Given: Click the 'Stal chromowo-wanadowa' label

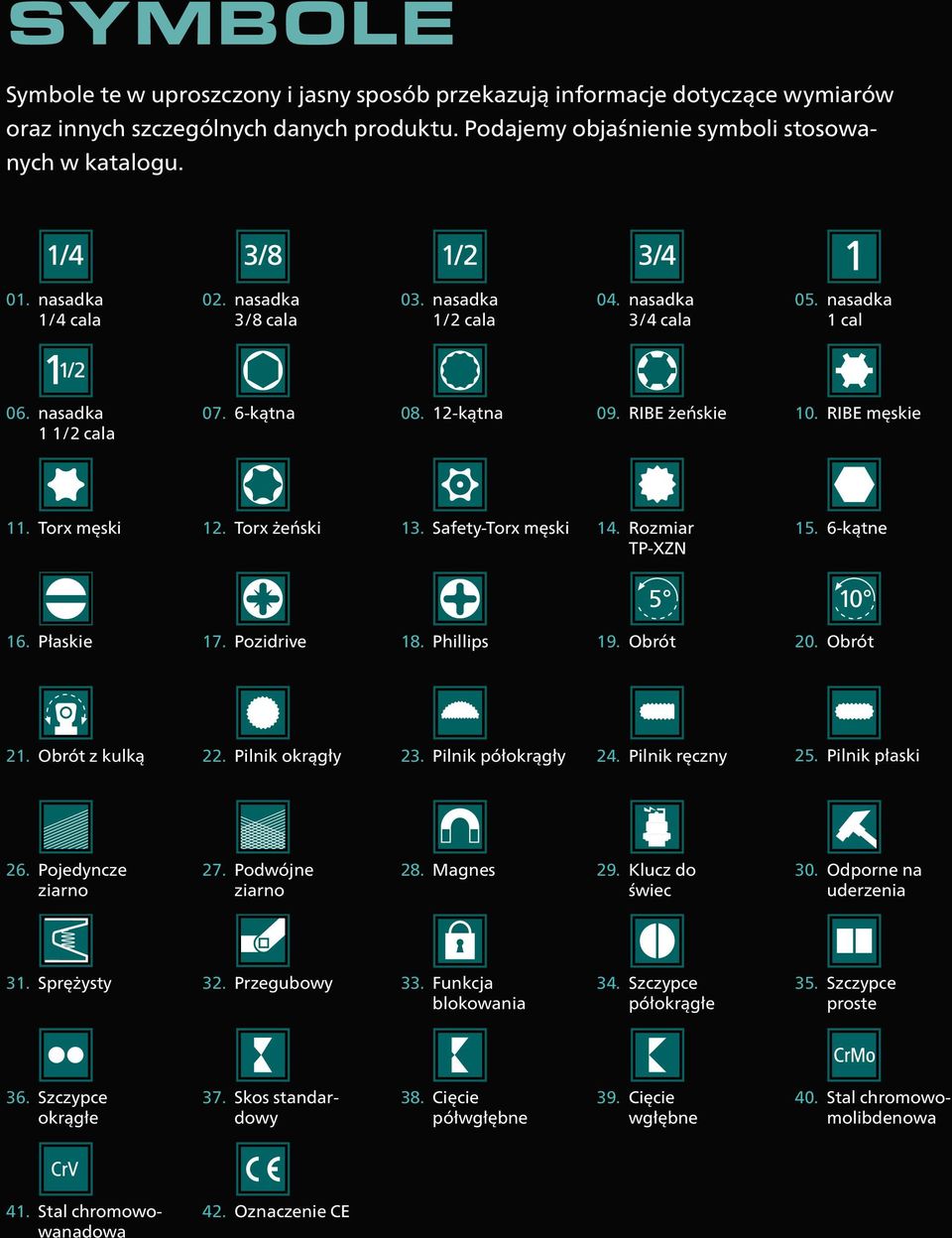Looking at the screenshot, I should [x=99, y=1220].
